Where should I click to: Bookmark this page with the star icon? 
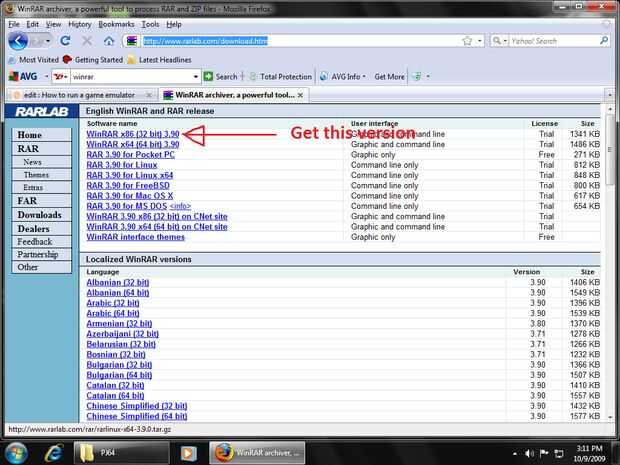point(467,41)
